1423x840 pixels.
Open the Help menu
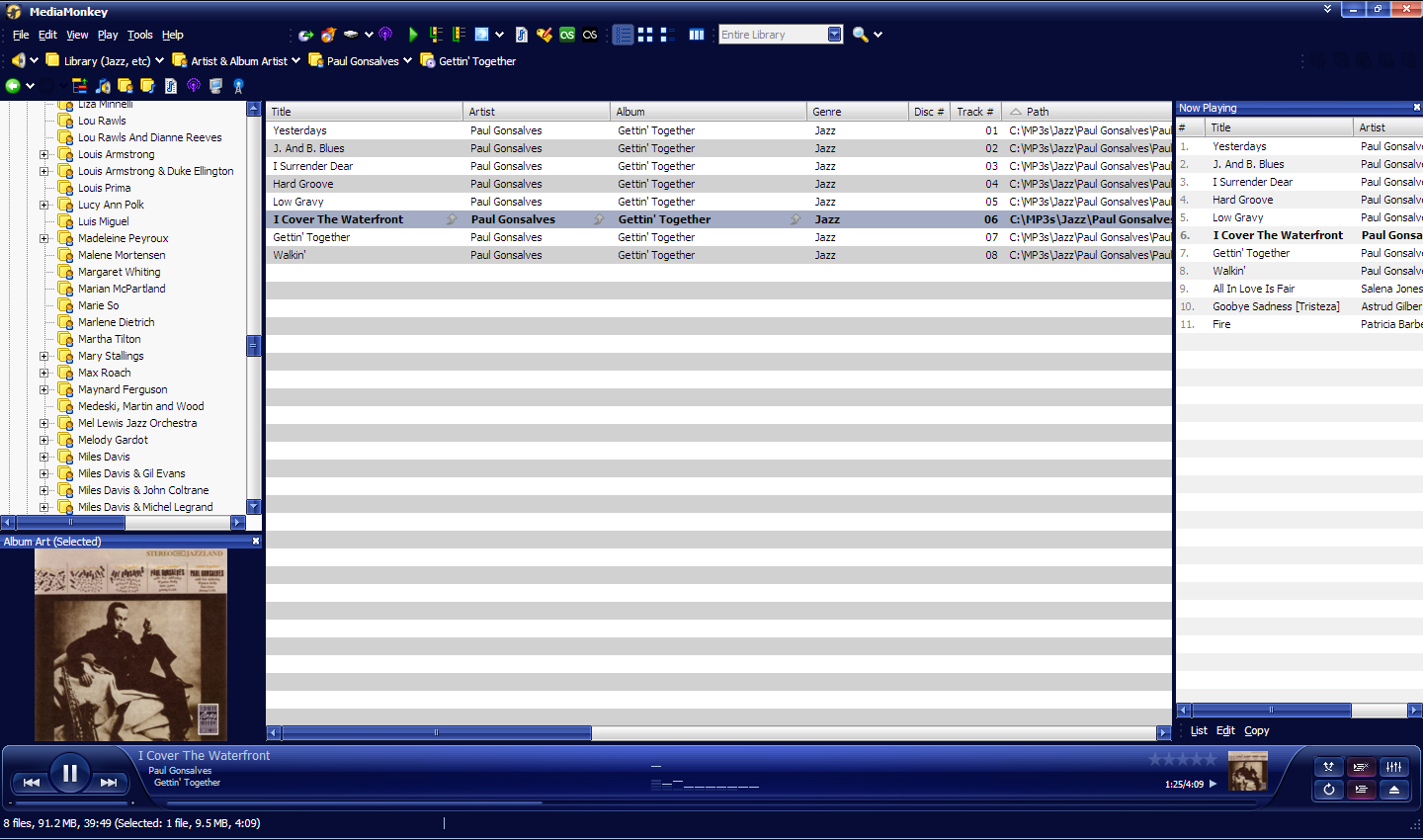[x=173, y=35]
